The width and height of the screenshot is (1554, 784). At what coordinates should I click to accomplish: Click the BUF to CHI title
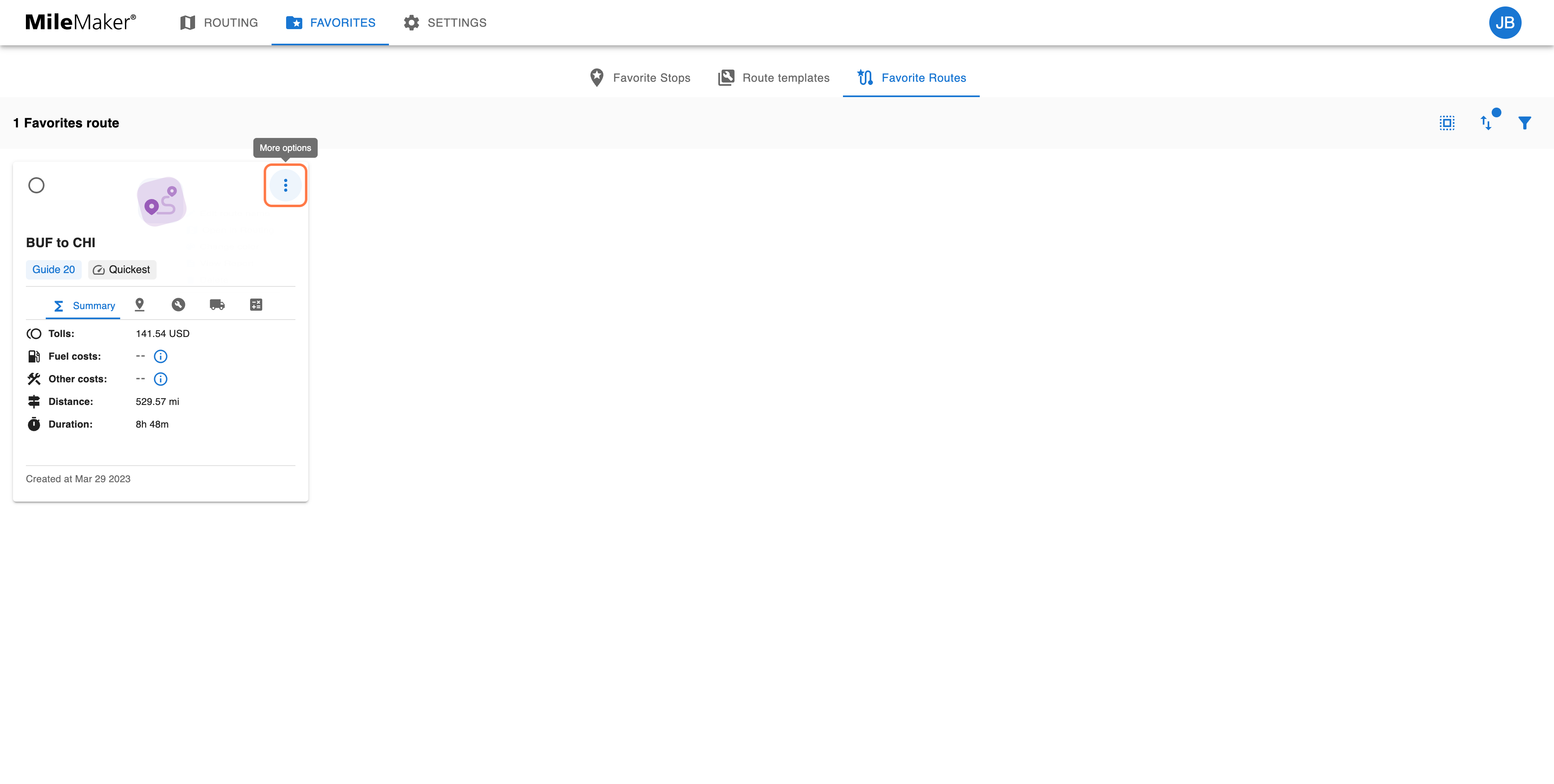(x=60, y=242)
